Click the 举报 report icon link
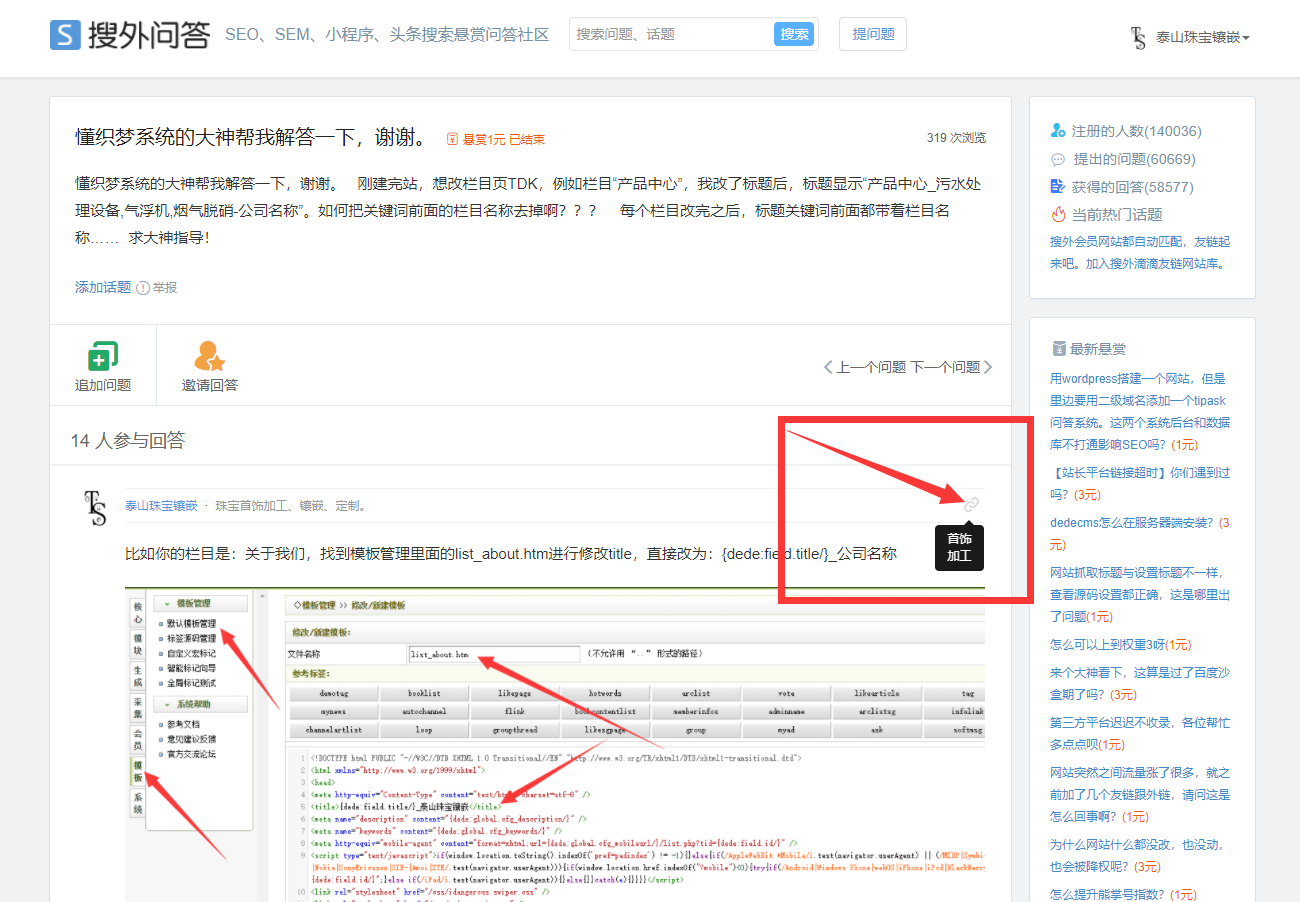This screenshot has width=1300, height=902. tap(157, 287)
